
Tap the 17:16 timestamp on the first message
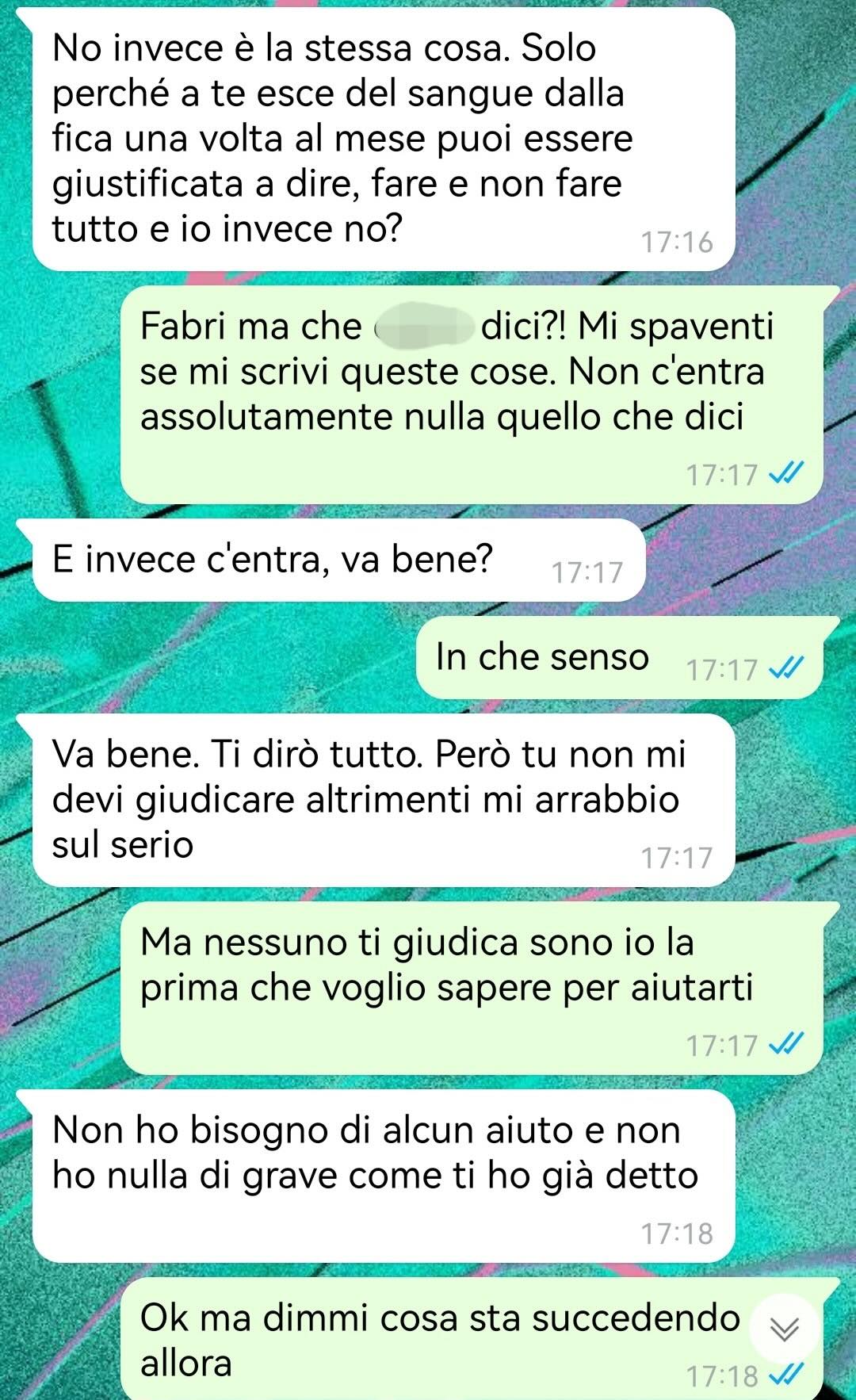pos(677,242)
